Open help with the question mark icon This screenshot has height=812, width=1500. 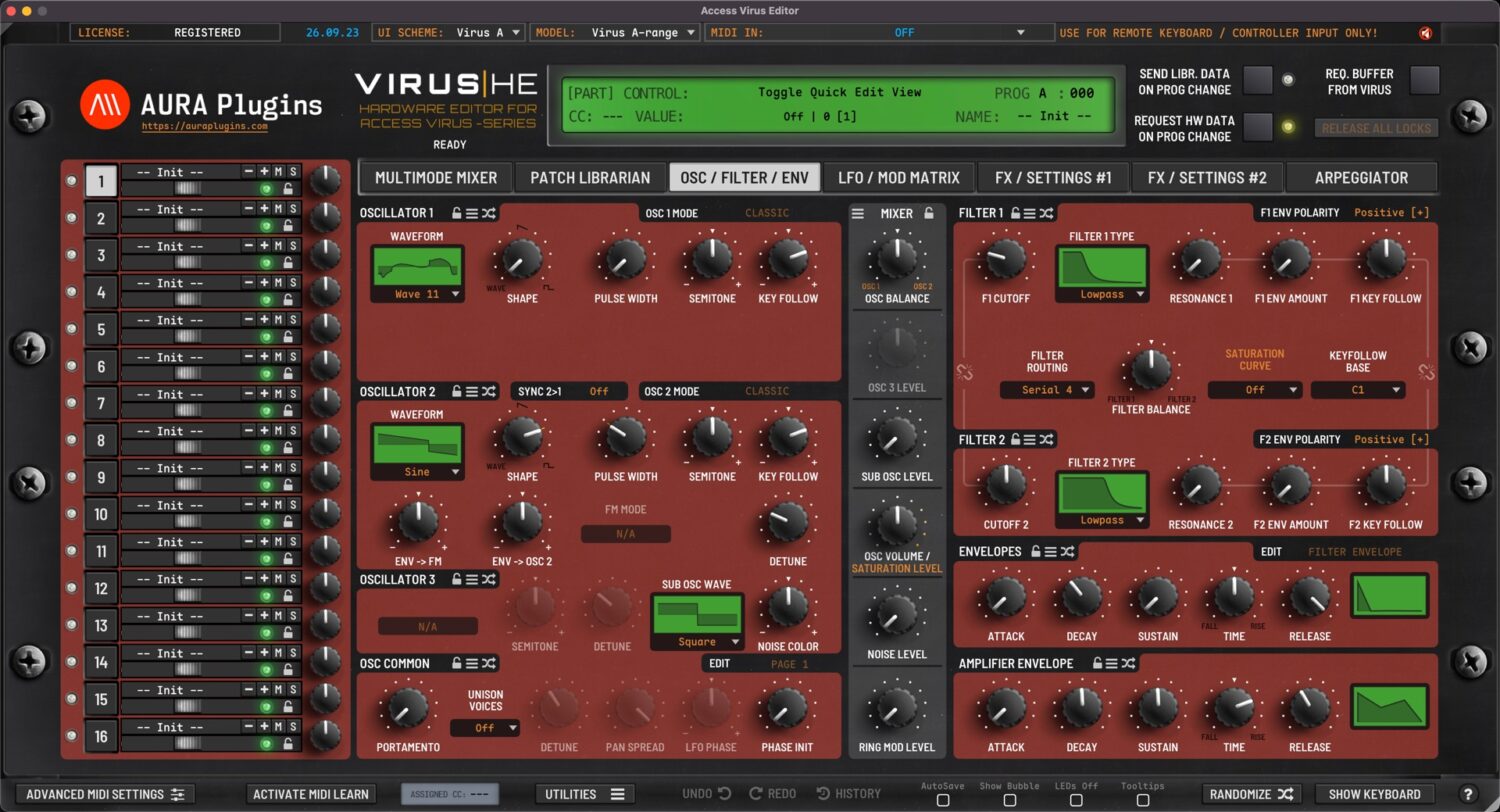1468,794
